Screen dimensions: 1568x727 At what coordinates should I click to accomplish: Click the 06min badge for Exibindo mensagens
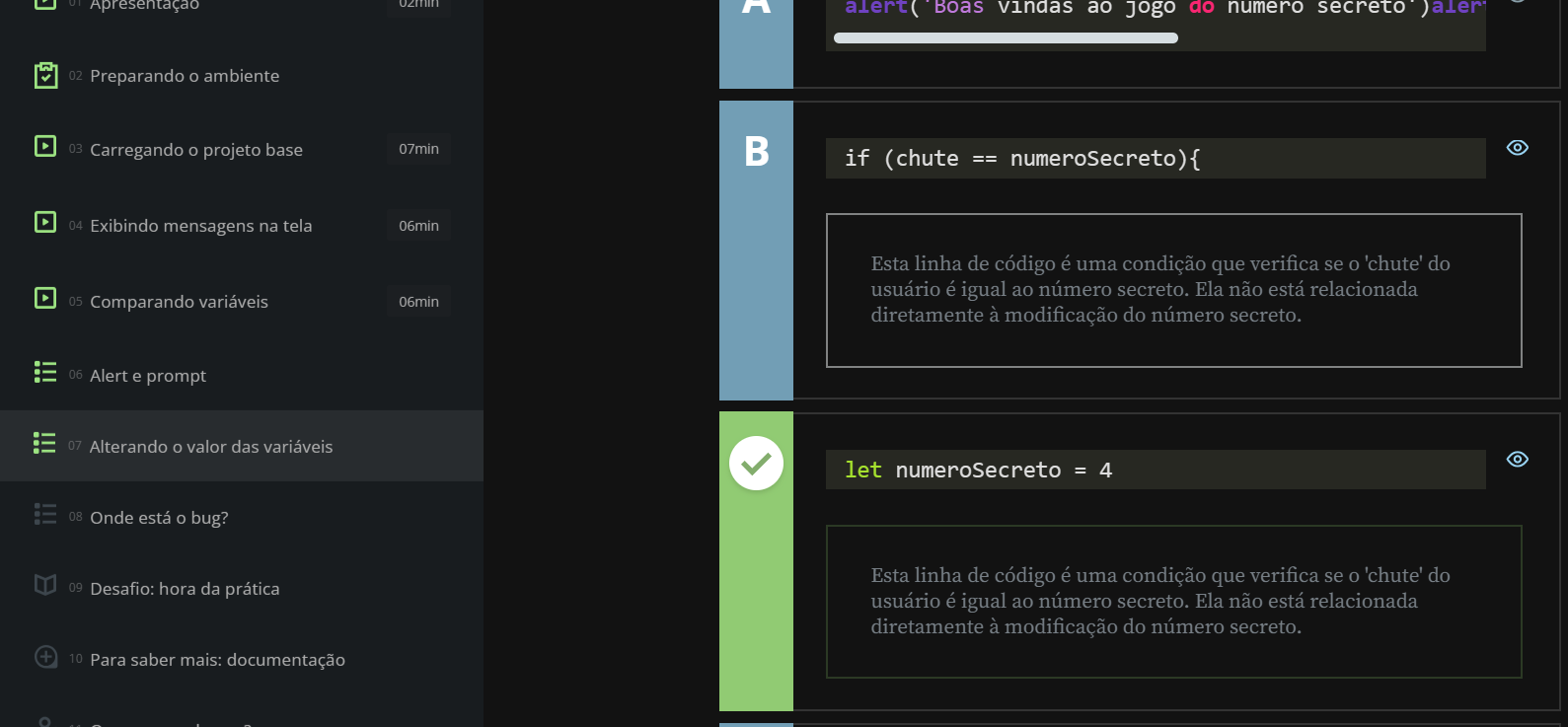click(x=418, y=226)
